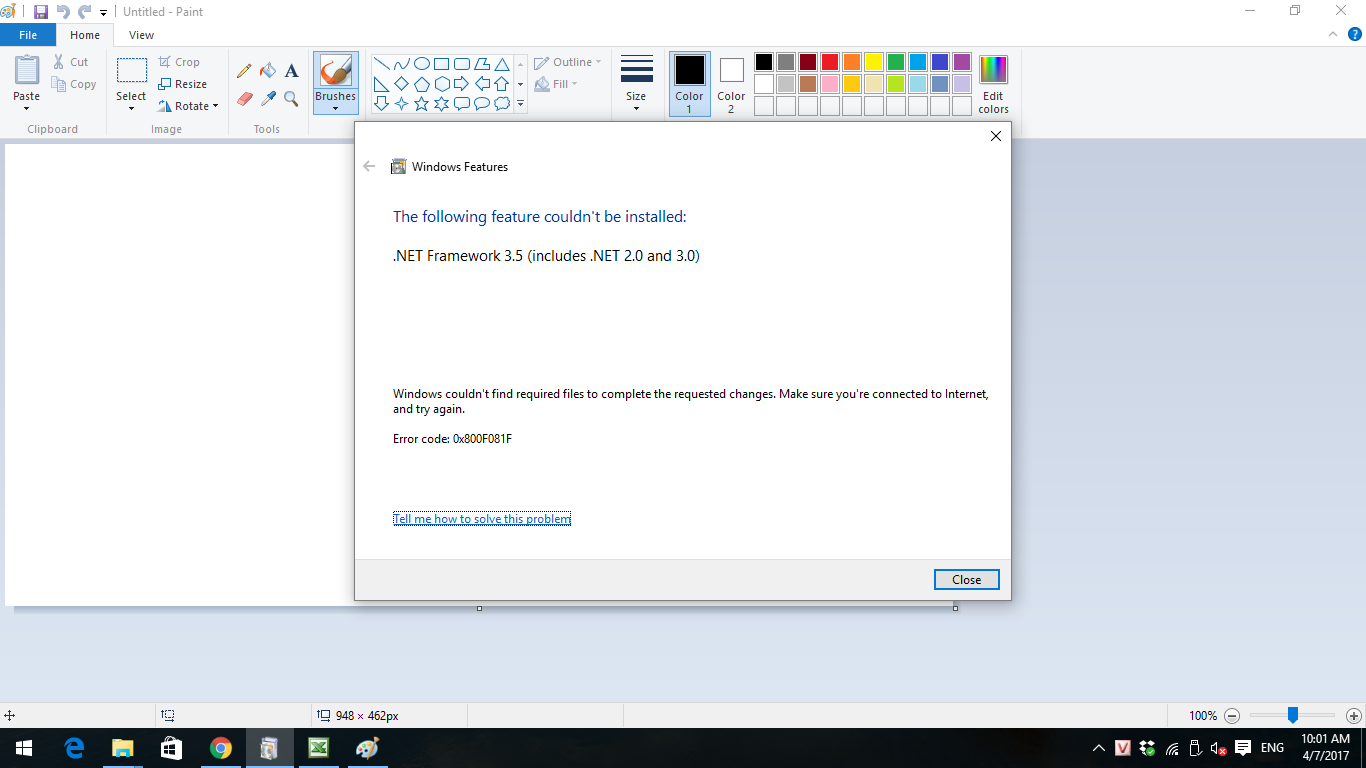This screenshot has height=768, width=1366.
Task: Pick the yellow color swatch
Action: pyautogui.click(x=874, y=62)
